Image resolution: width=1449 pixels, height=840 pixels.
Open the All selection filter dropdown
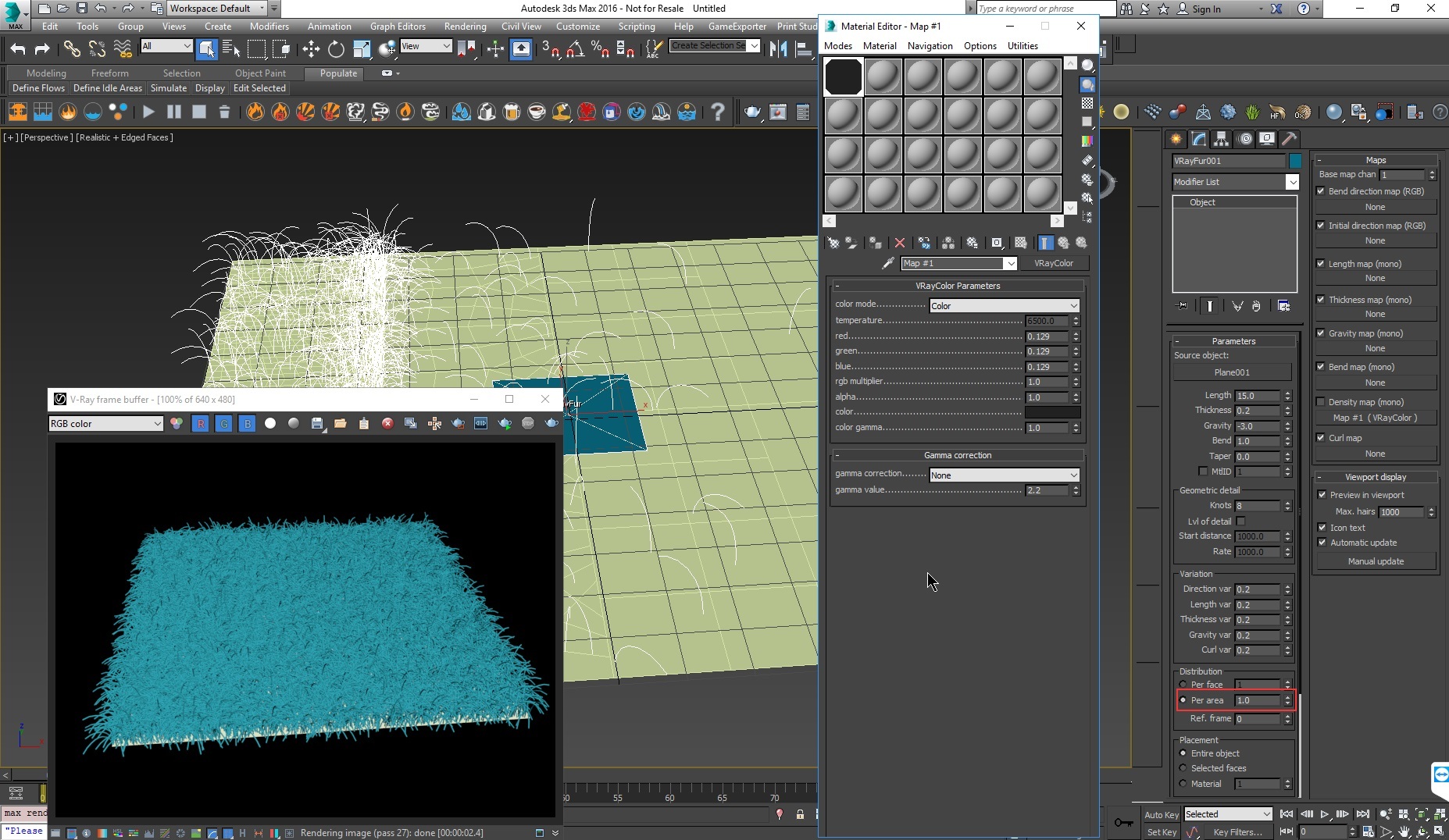166,47
